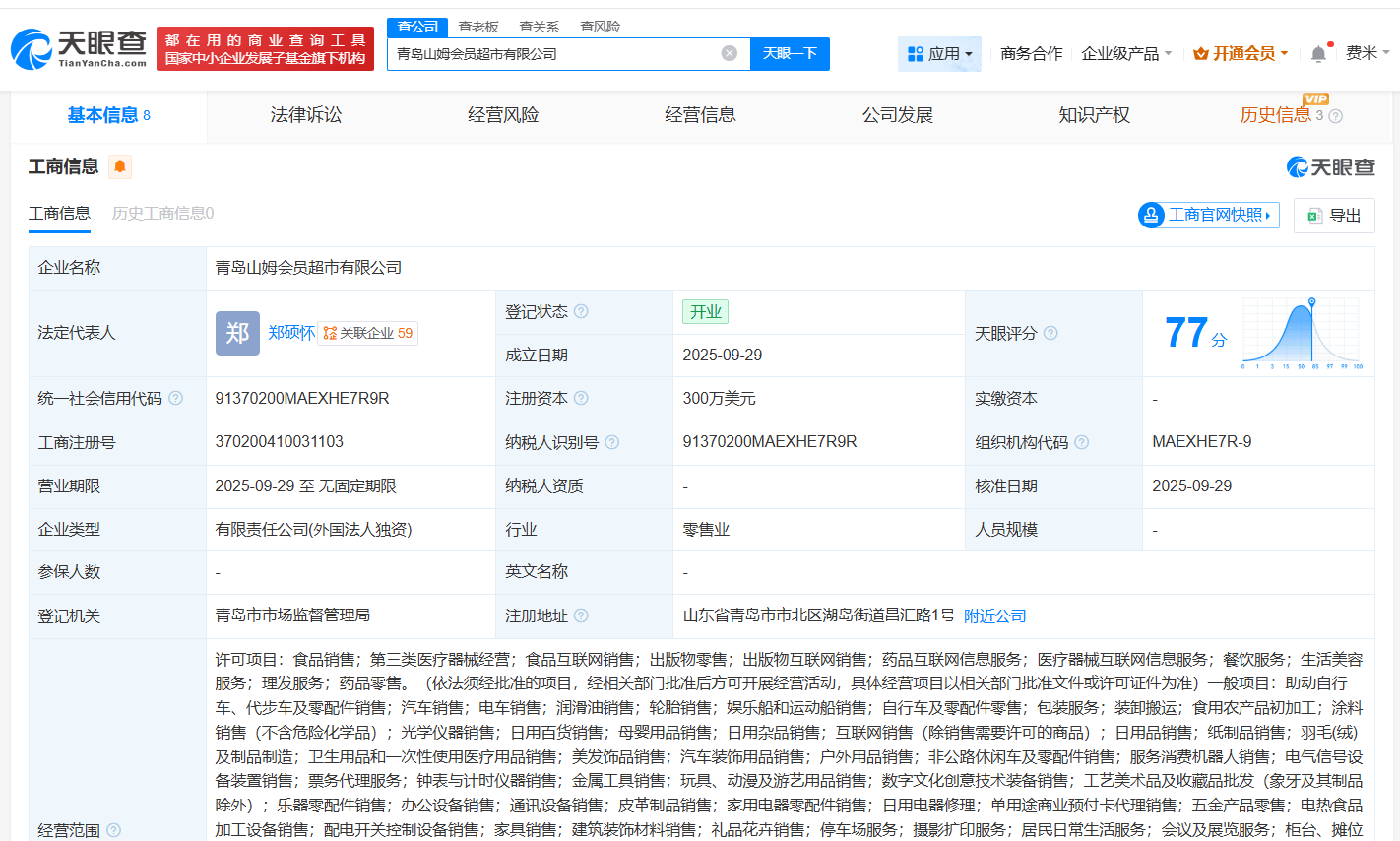Open the 费米 user account menu
This screenshot has height=841, width=1400.
(x=1367, y=53)
